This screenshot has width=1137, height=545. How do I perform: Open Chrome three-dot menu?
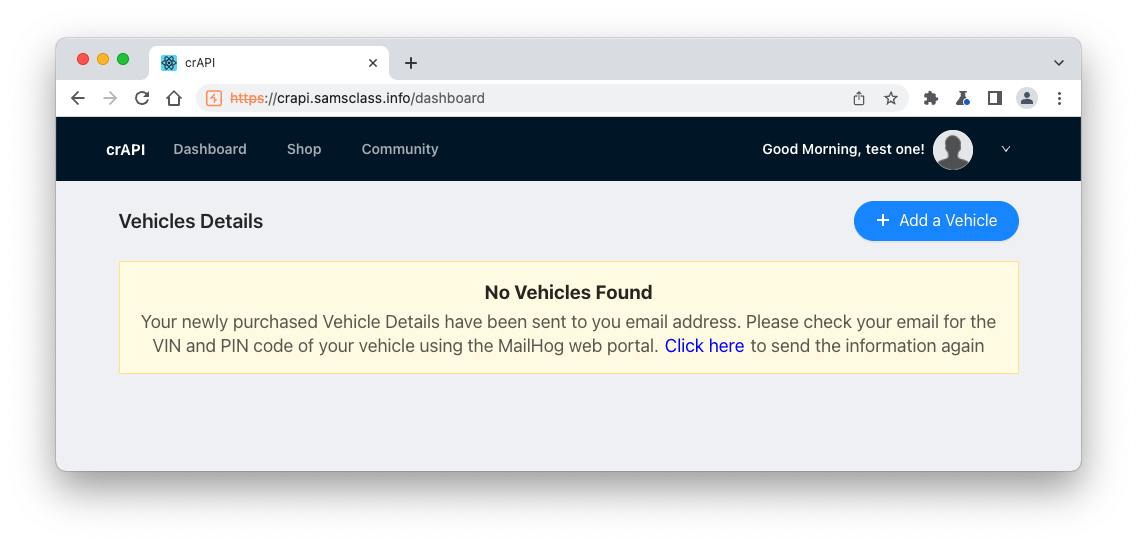1059,98
